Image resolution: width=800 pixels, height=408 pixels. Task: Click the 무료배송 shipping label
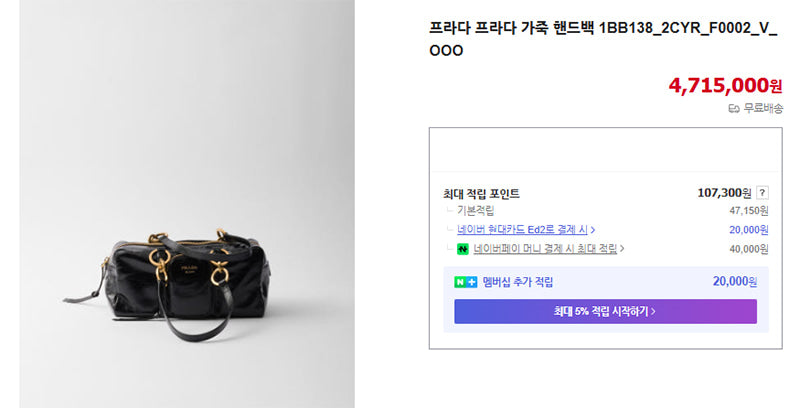pos(763,109)
